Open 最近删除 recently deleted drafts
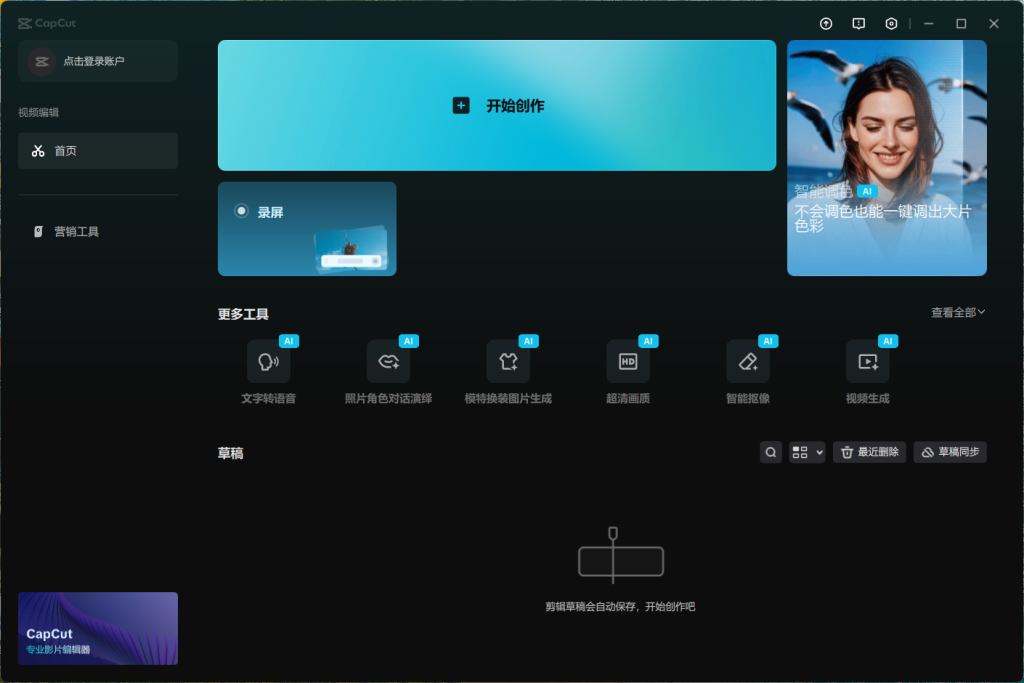 click(869, 452)
